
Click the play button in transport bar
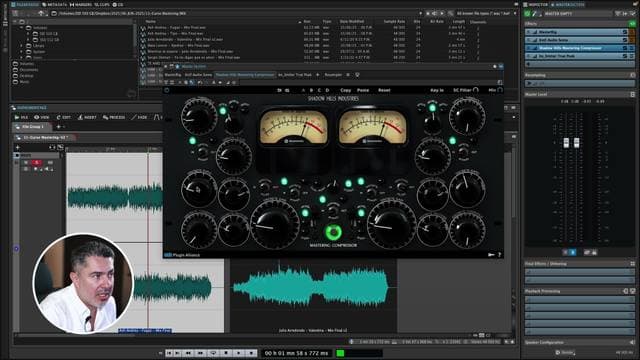click(x=238, y=353)
